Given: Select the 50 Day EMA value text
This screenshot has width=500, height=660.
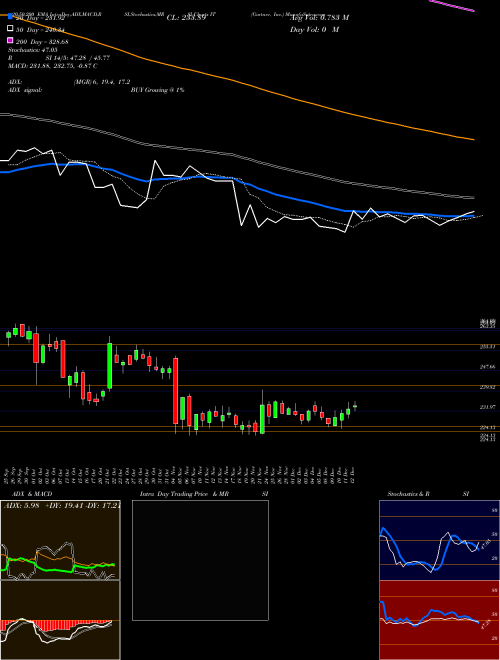Looking at the screenshot, I should click(40, 29).
